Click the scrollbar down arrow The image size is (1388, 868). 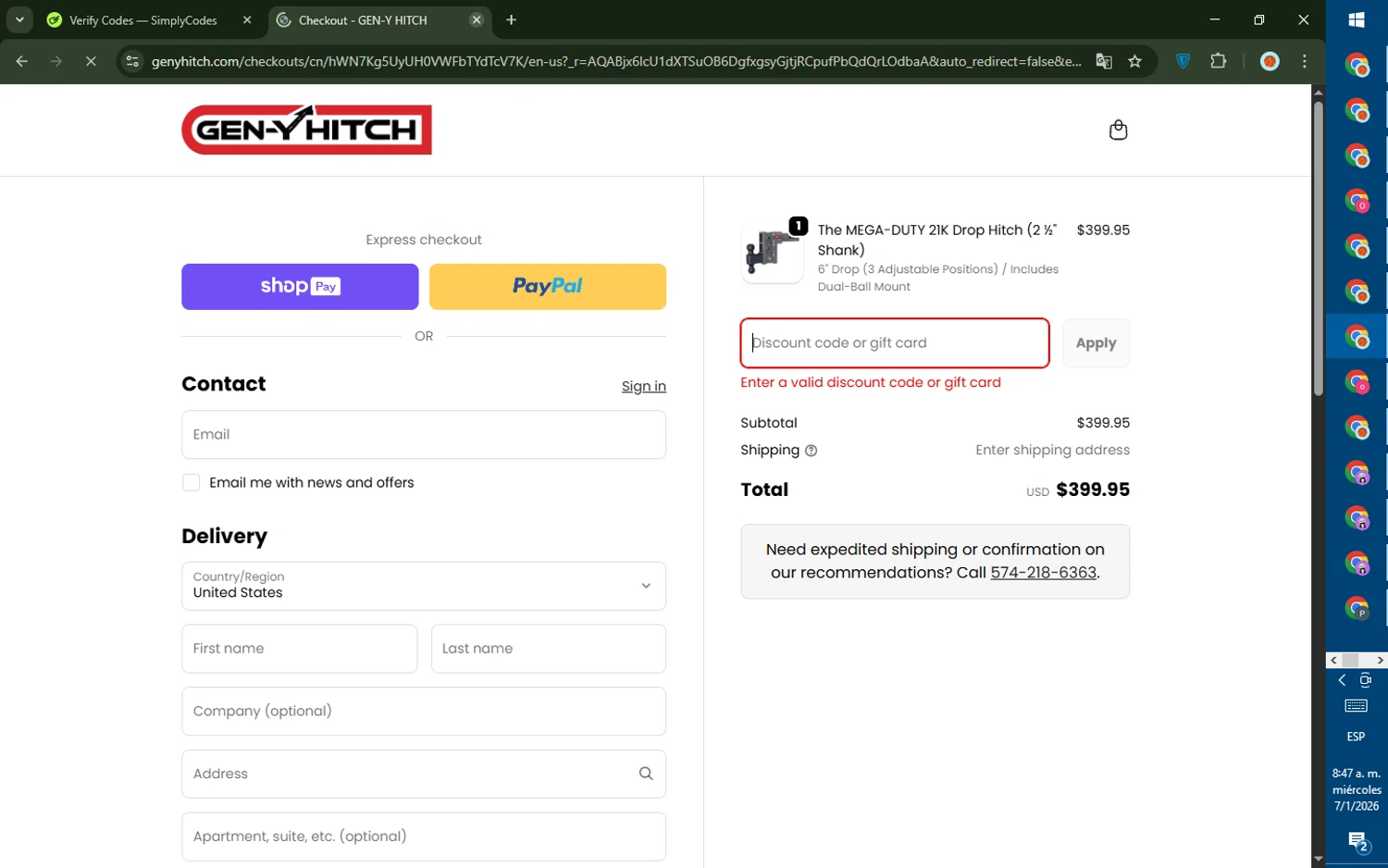(x=1318, y=860)
